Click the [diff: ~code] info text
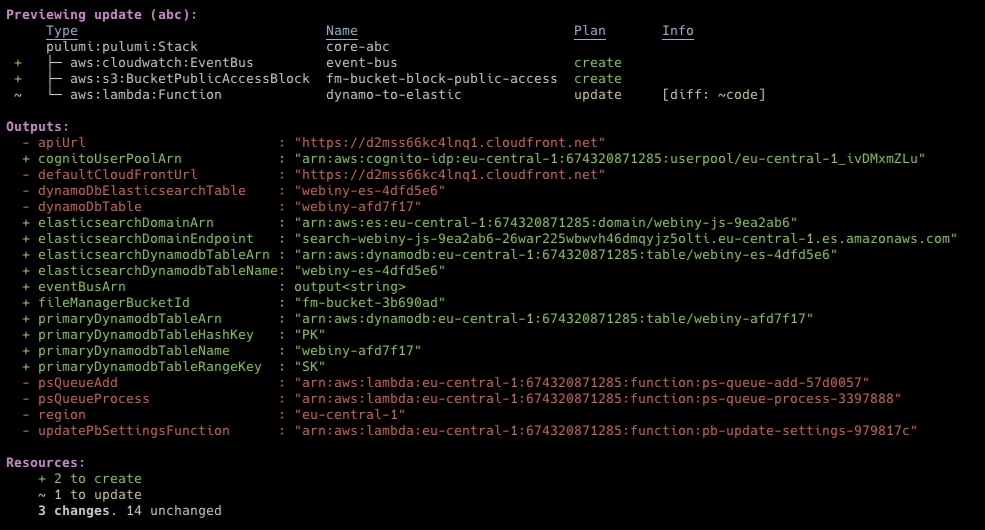Viewport: 985px width, 530px height. (714, 95)
